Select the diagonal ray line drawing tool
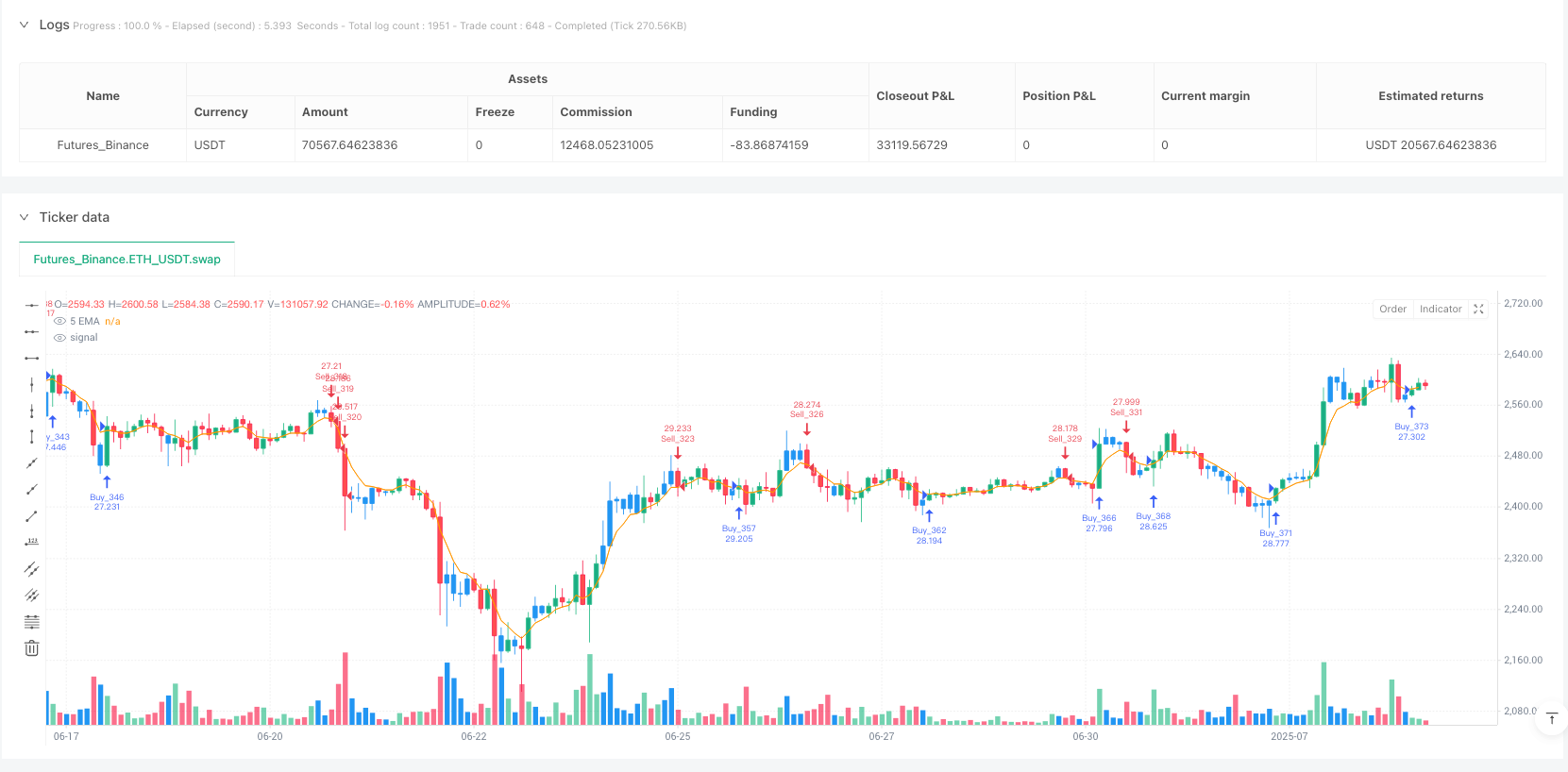This screenshot has height=772, width=1568. point(32,490)
